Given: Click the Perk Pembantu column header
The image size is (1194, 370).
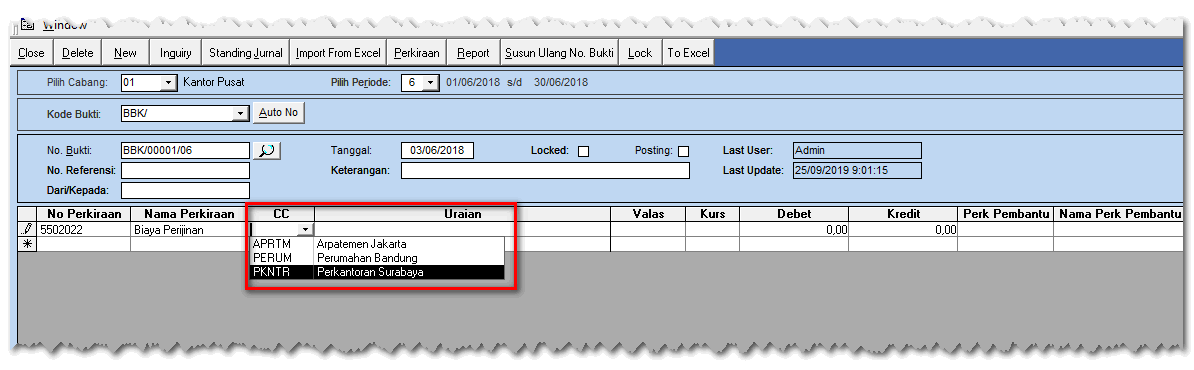Looking at the screenshot, I should coord(1006,214).
